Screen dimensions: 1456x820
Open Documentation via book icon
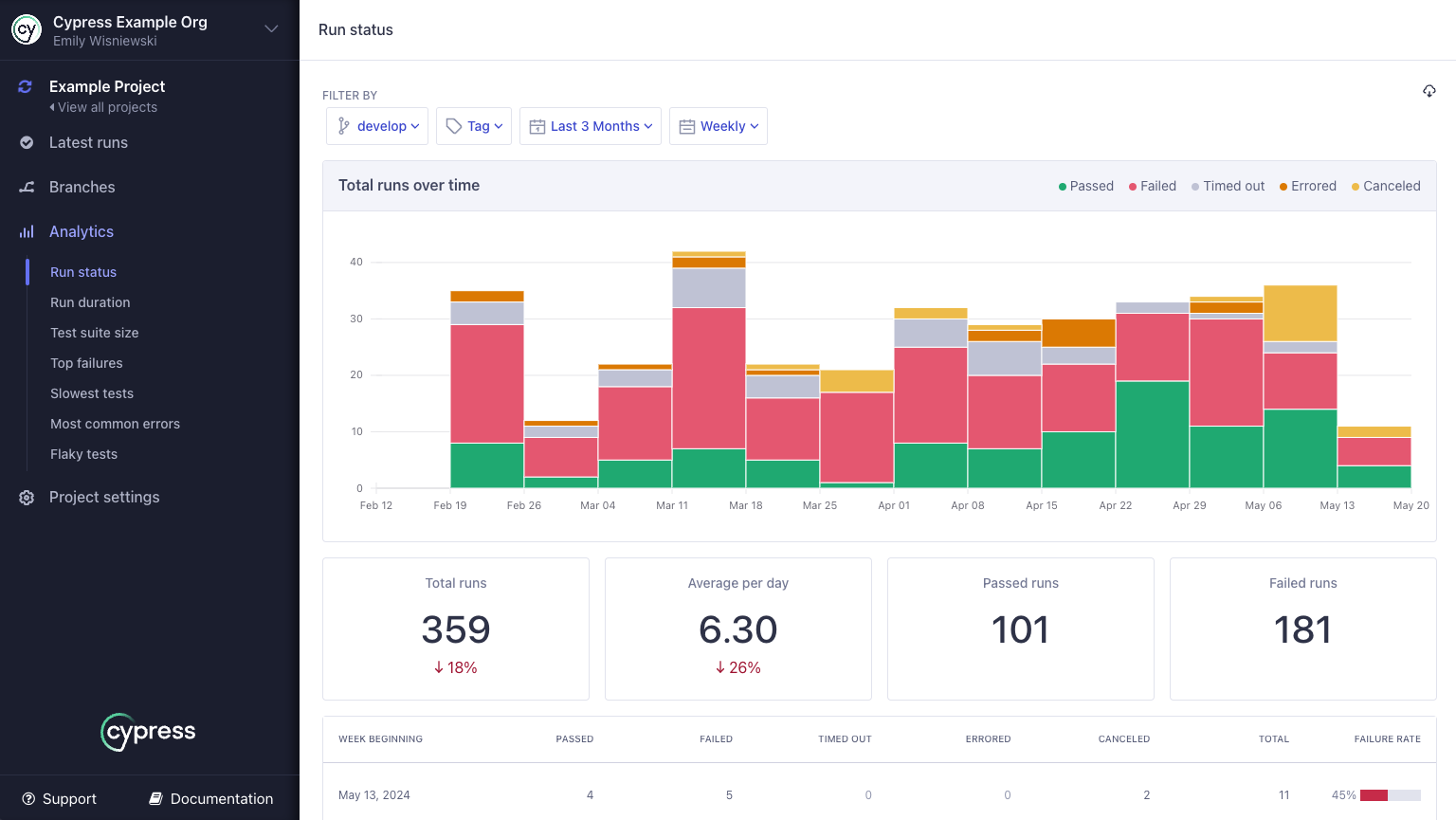(x=155, y=798)
